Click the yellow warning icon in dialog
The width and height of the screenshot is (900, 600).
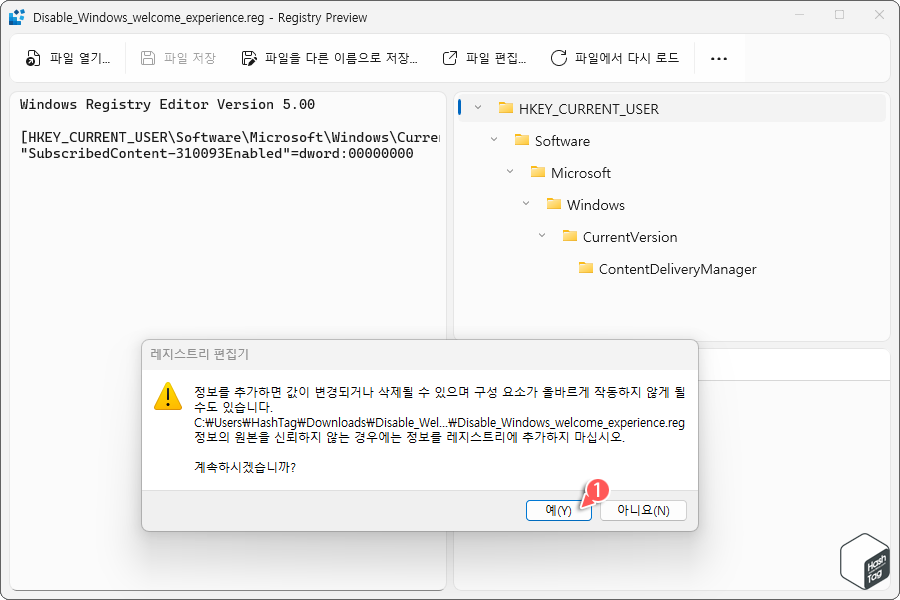coord(168,396)
